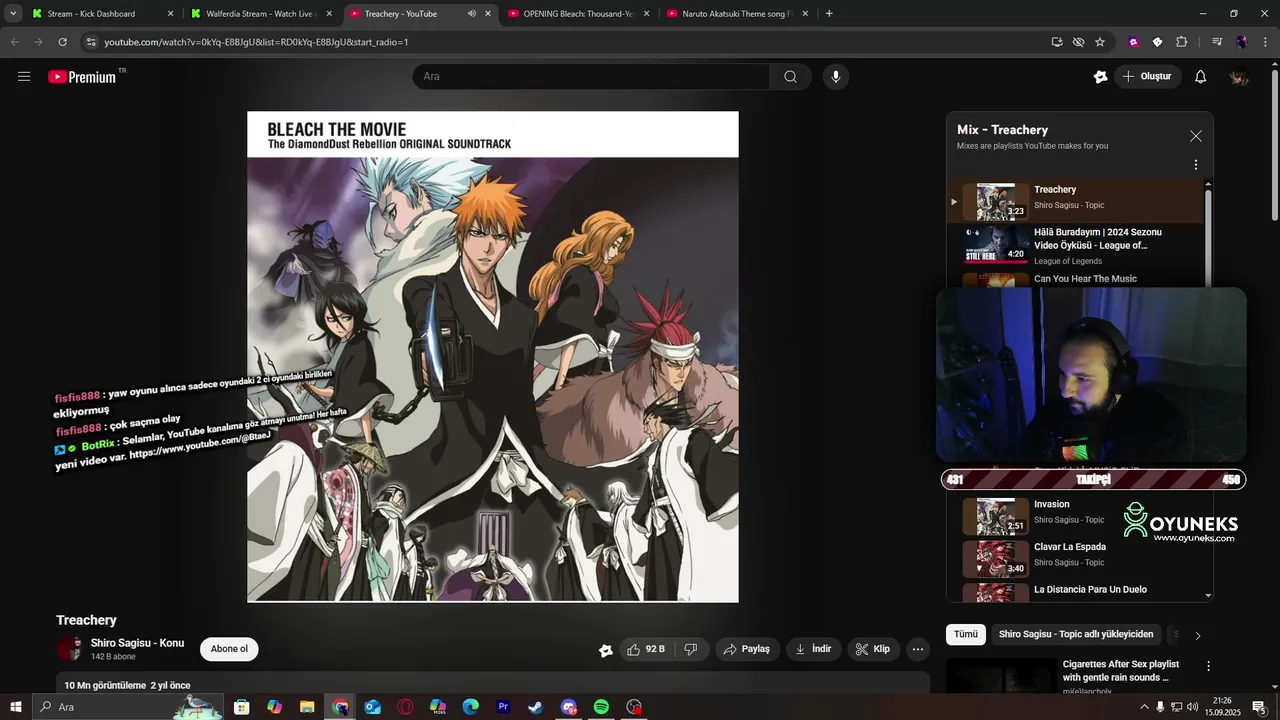Open the YouTube hamburger guide menu
Screen dimensions: 1280x720
point(24,76)
